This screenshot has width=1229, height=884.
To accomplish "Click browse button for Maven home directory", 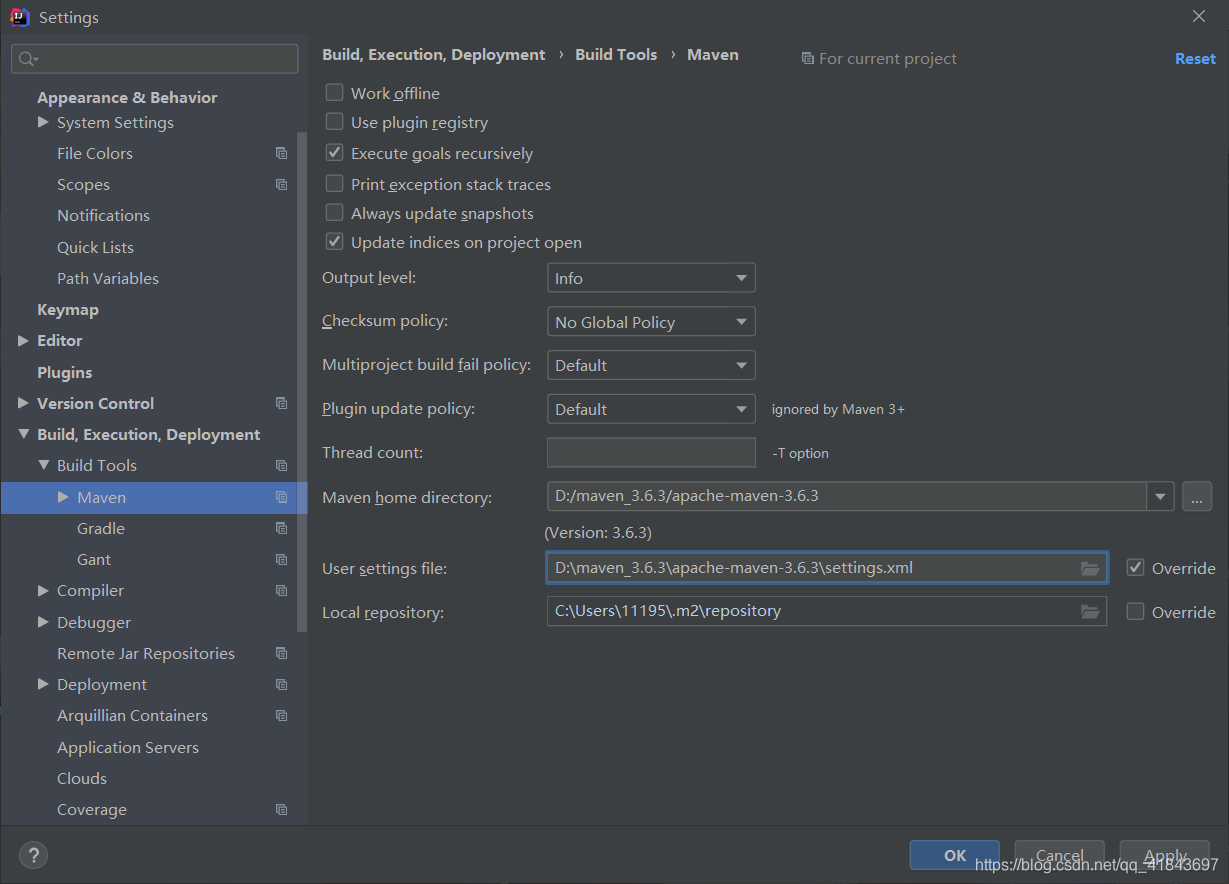I will [1197, 496].
